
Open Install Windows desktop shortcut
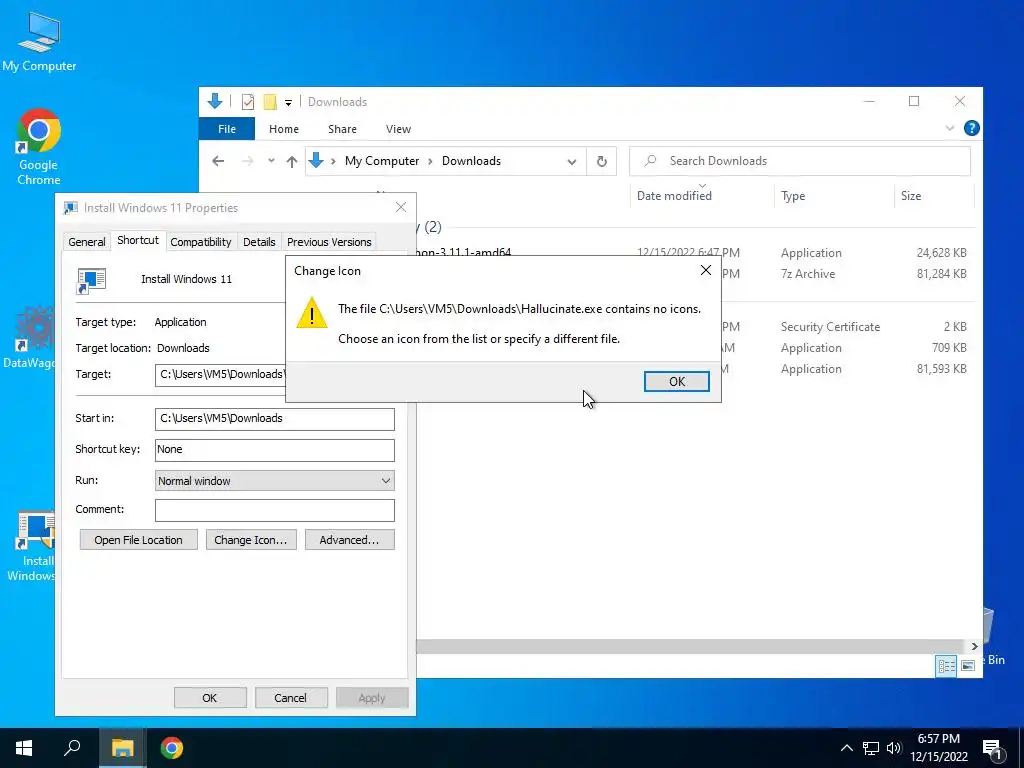point(31,546)
